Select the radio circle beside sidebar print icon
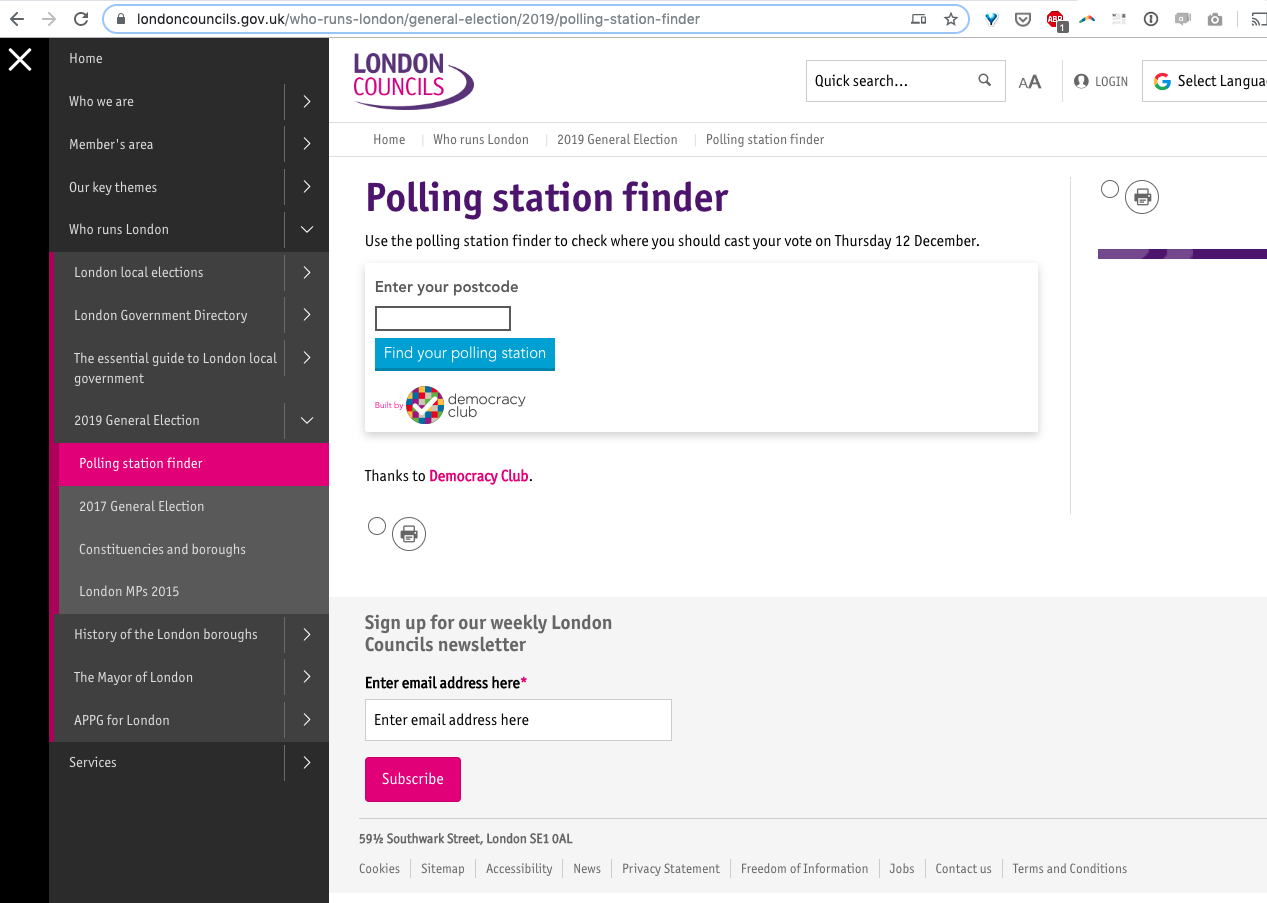The image size is (1267, 903). (1110, 189)
